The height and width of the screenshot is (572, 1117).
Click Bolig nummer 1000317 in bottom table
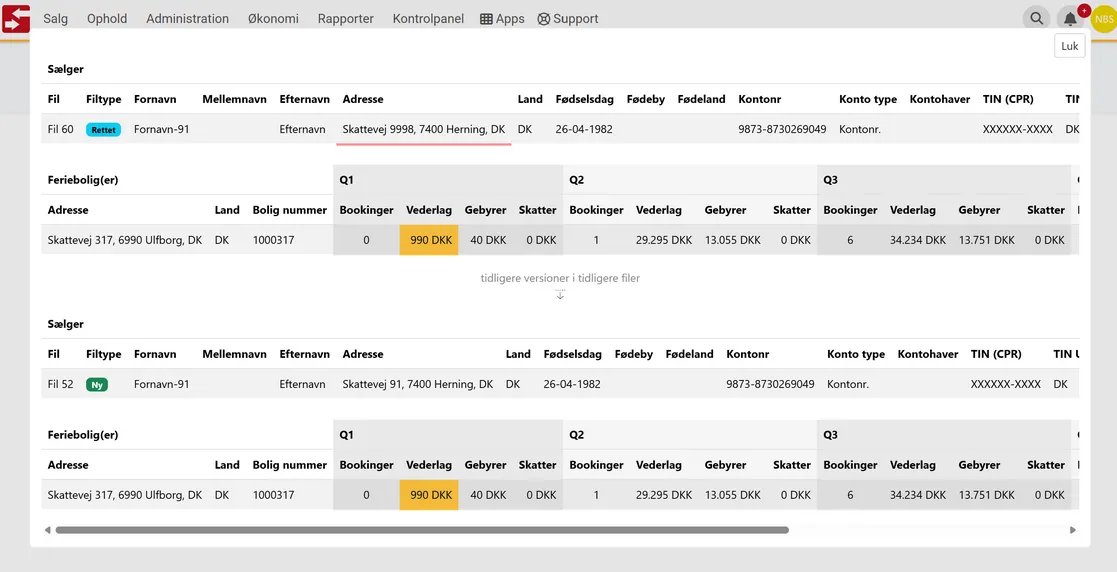tap(274, 495)
